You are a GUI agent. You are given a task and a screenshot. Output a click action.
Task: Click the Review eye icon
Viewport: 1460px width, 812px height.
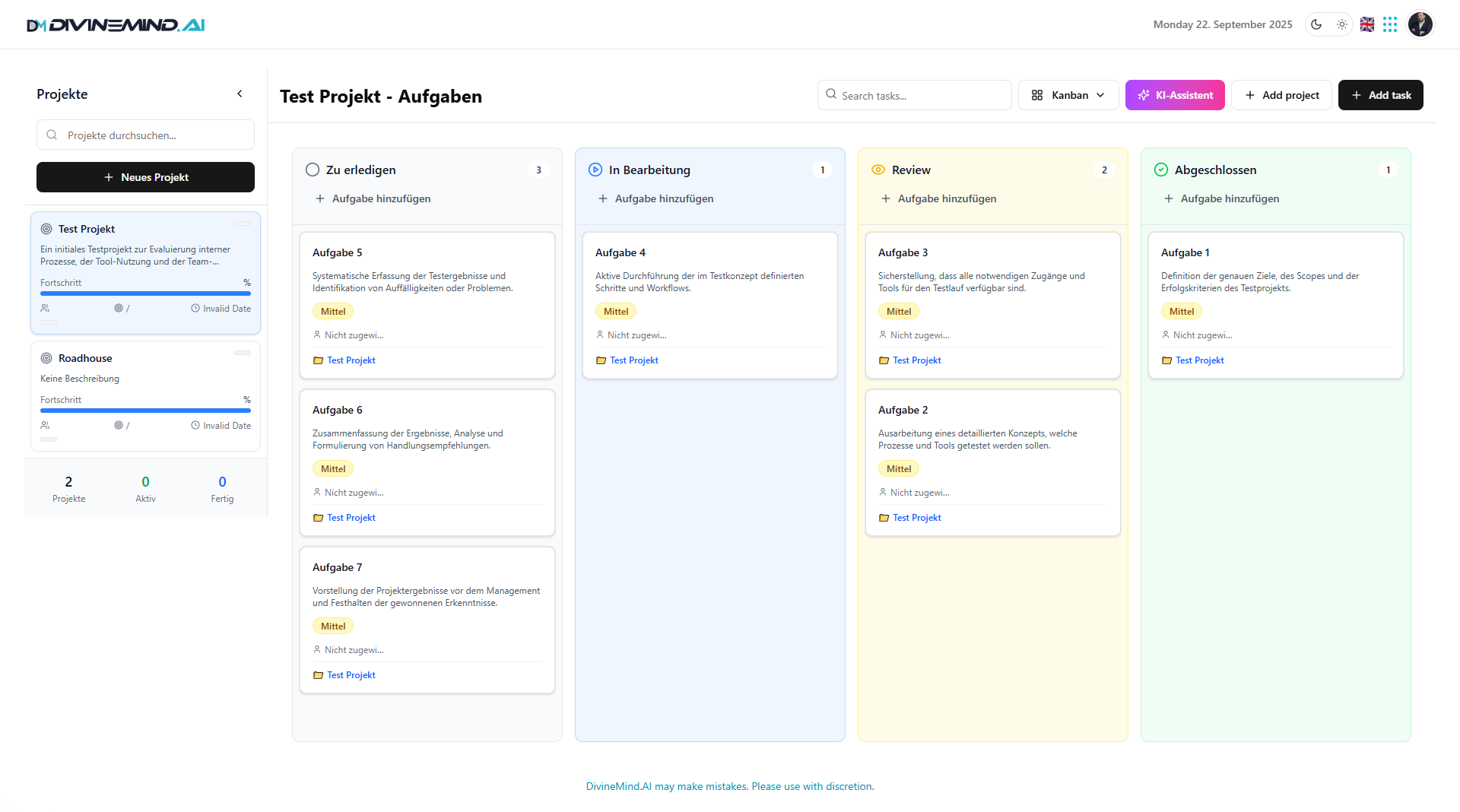[x=878, y=170]
